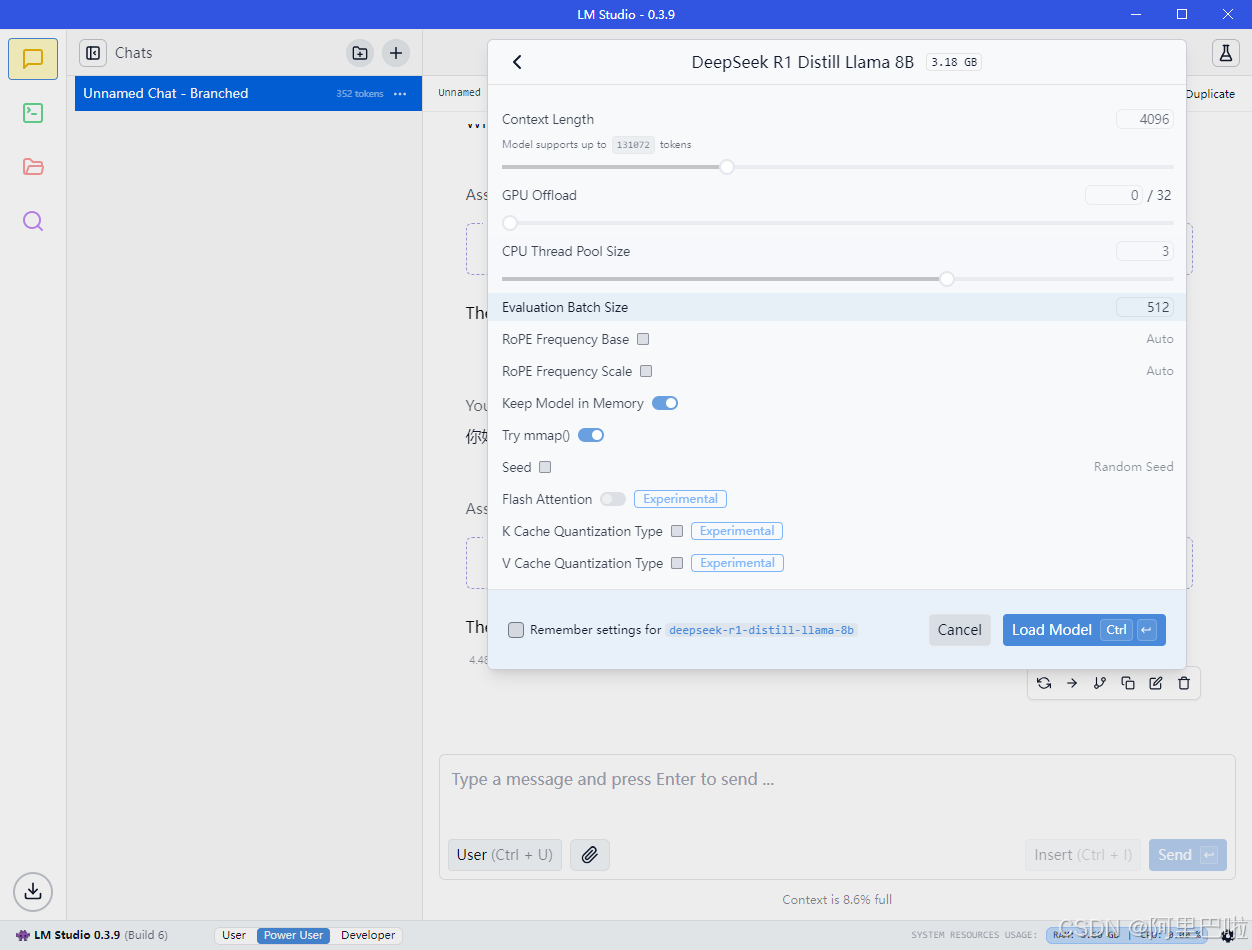
Task: Start a new chat with plus icon
Action: click(x=396, y=53)
